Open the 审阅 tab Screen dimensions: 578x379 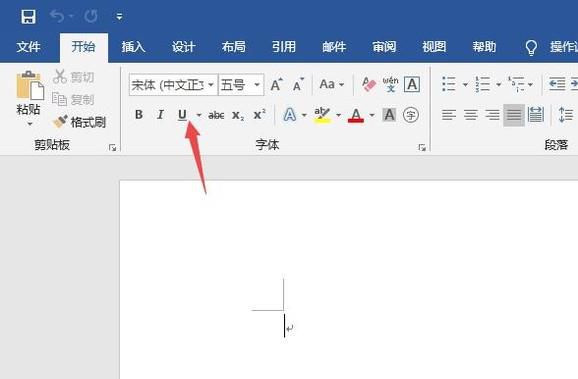pos(384,47)
